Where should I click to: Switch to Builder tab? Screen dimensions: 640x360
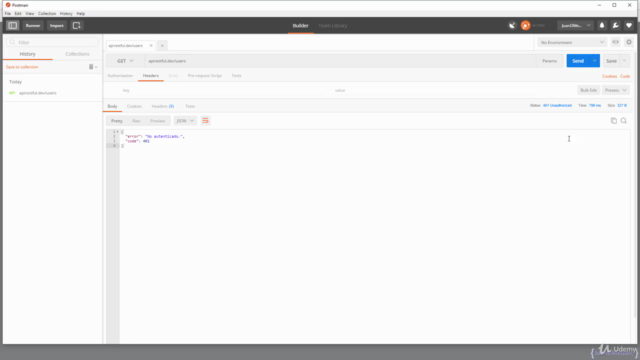click(300, 25)
